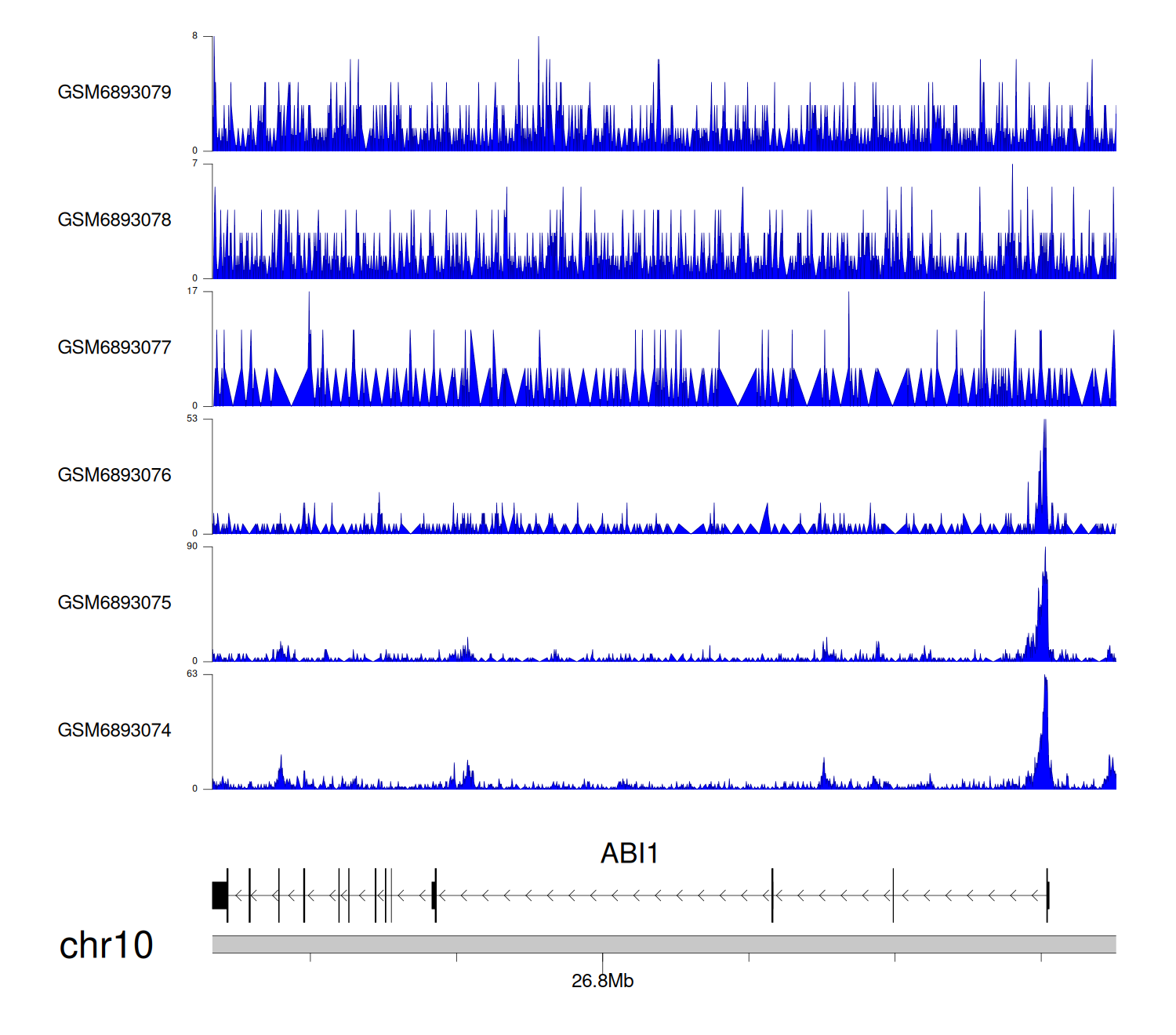Click the y-axis maximum value 17
Screen dimensions: 1176x1035
click(x=192, y=292)
